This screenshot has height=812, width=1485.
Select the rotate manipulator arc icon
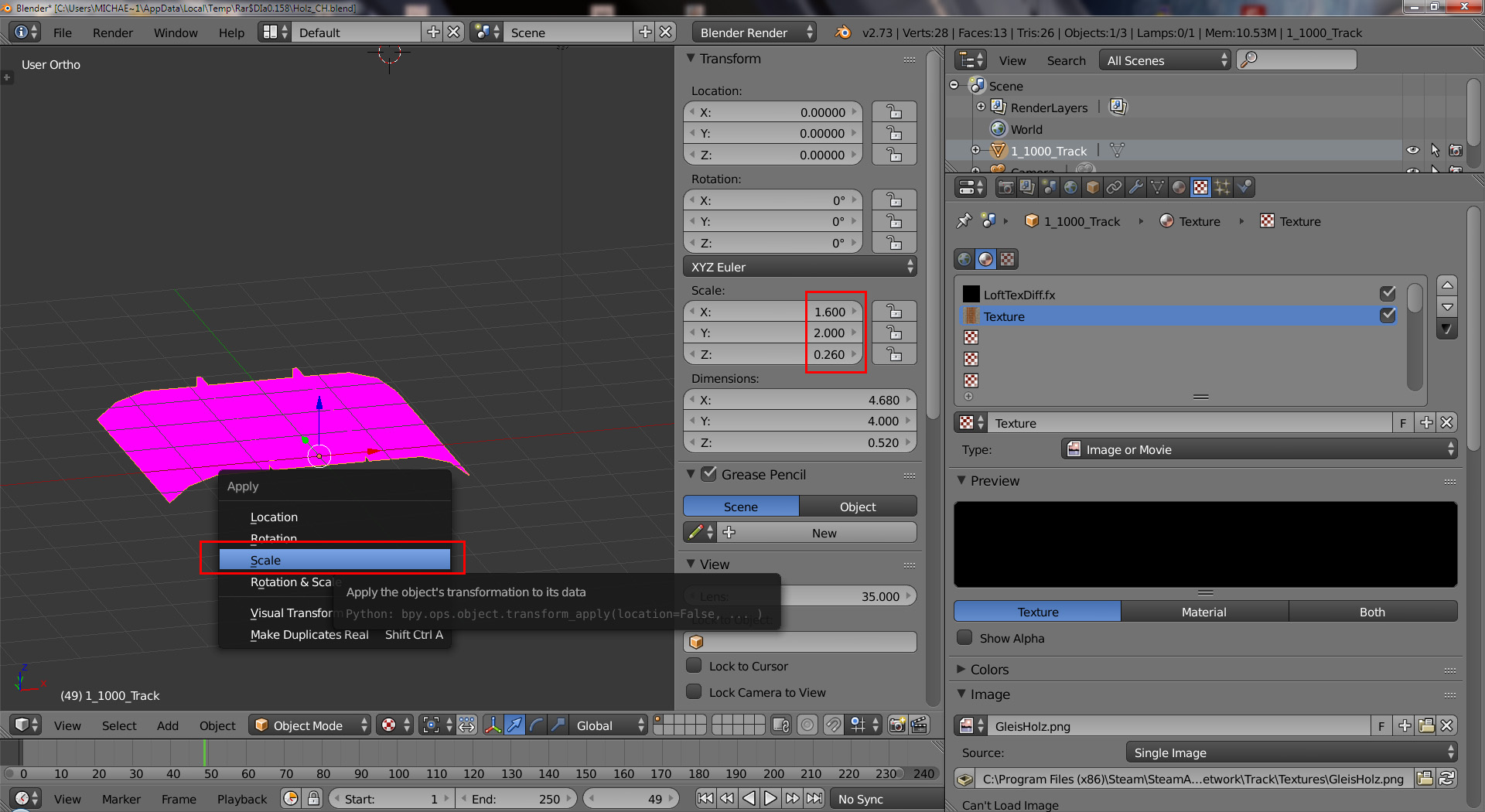536,725
